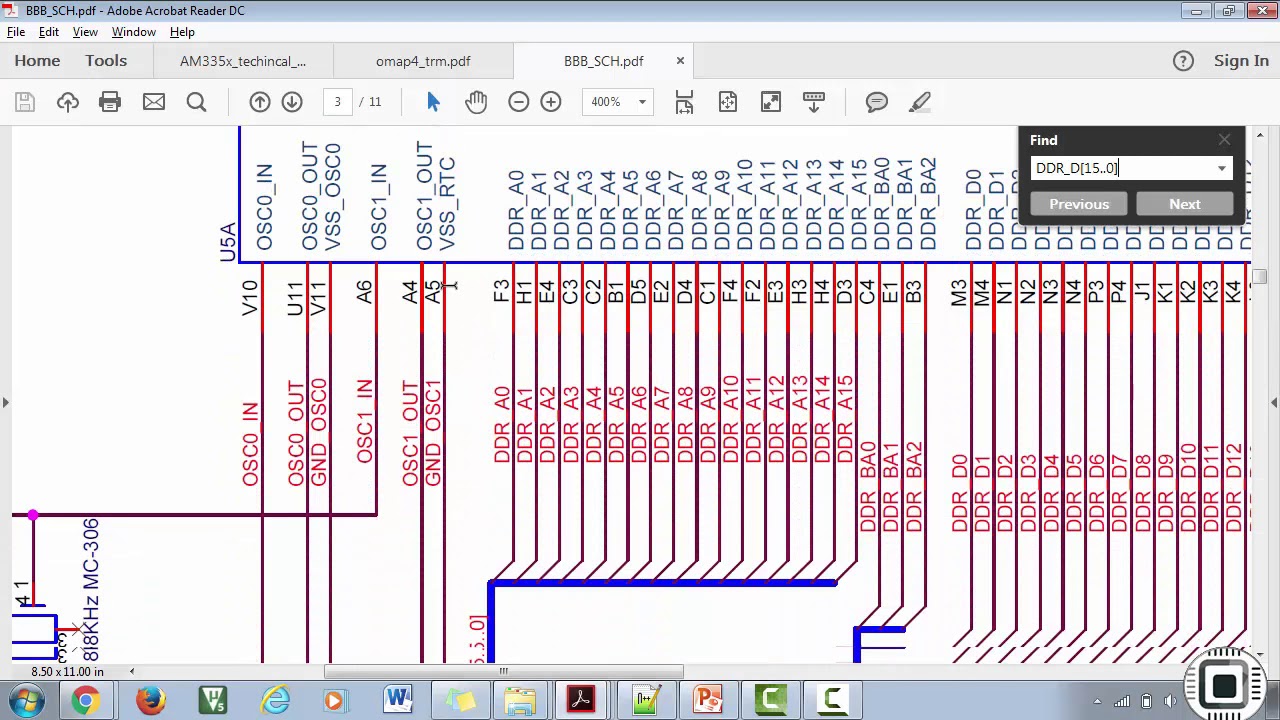This screenshot has height=720, width=1280.
Task: Open PowerPoint from the taskbar
Action: (x=708, y=699)
